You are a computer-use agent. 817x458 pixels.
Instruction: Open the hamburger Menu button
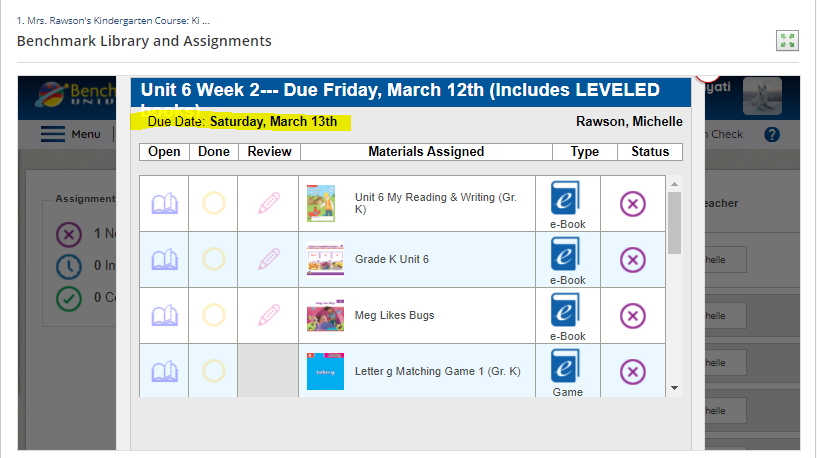tap(70, 134)
